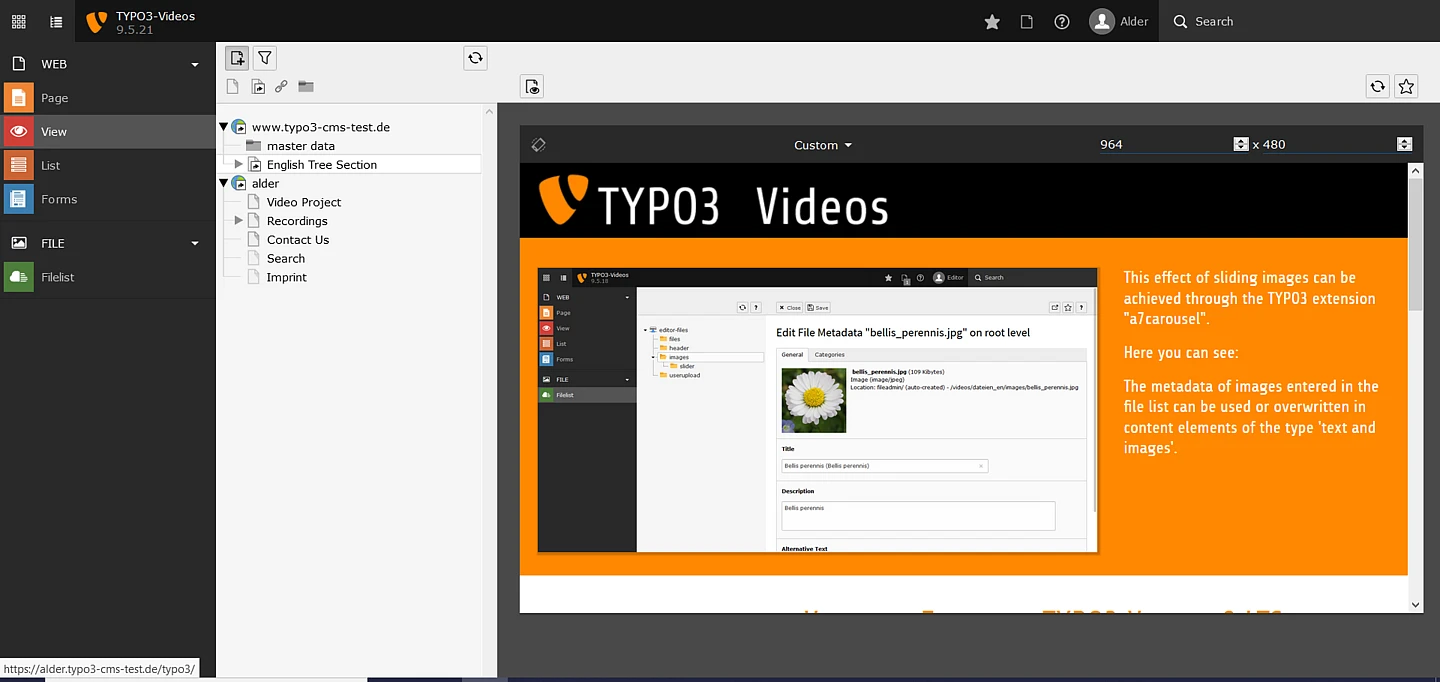Select Video Project page in tree
Screen dimensions: 1440x682
(x=303, y=202)
